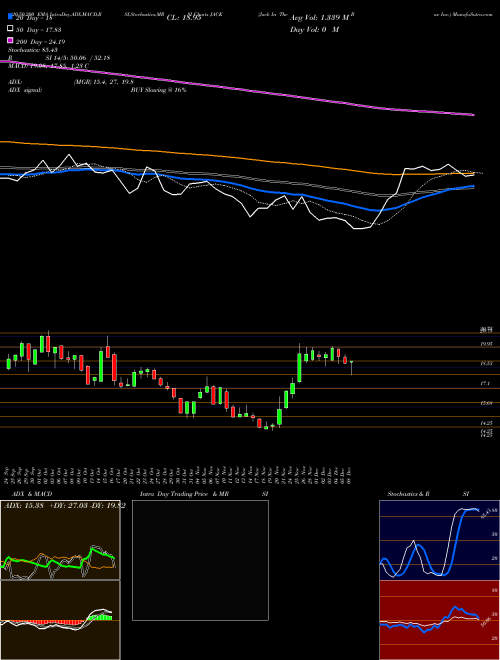This screenshot has width=500, height=660.
Task: Select the '200 Day - 24.19' legend text
Action: click(41, 41)
